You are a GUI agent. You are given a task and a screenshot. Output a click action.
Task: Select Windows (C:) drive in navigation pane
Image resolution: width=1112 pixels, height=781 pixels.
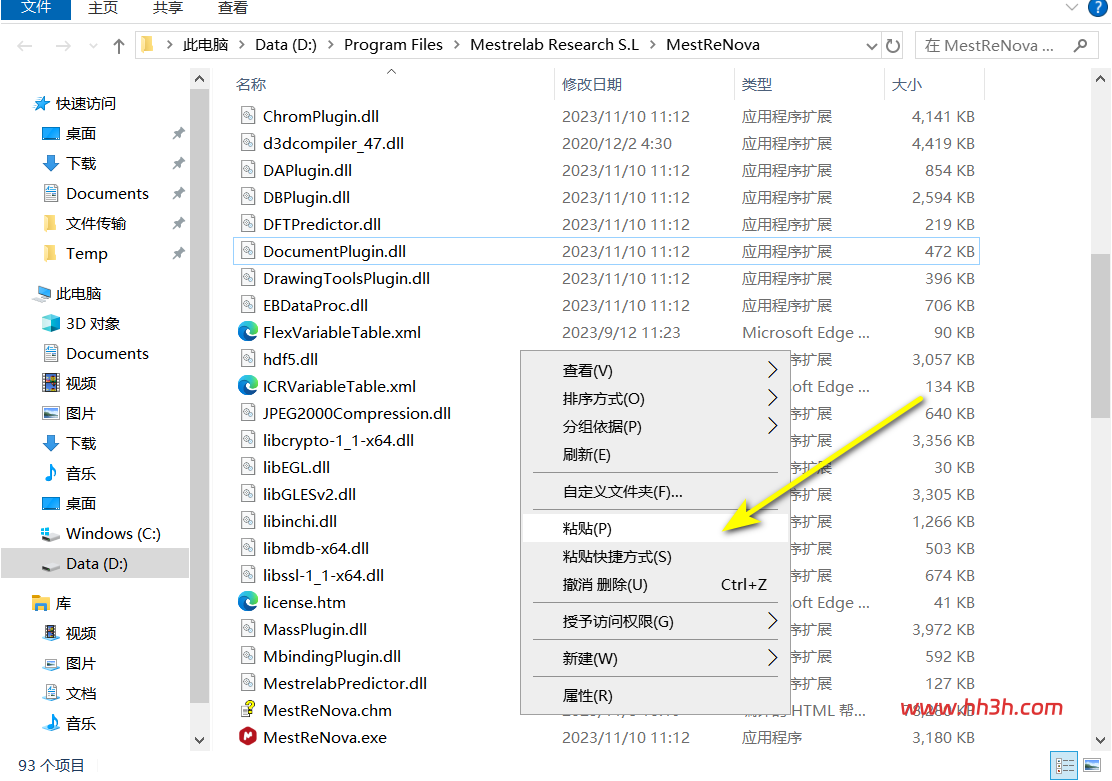point(113,533)
